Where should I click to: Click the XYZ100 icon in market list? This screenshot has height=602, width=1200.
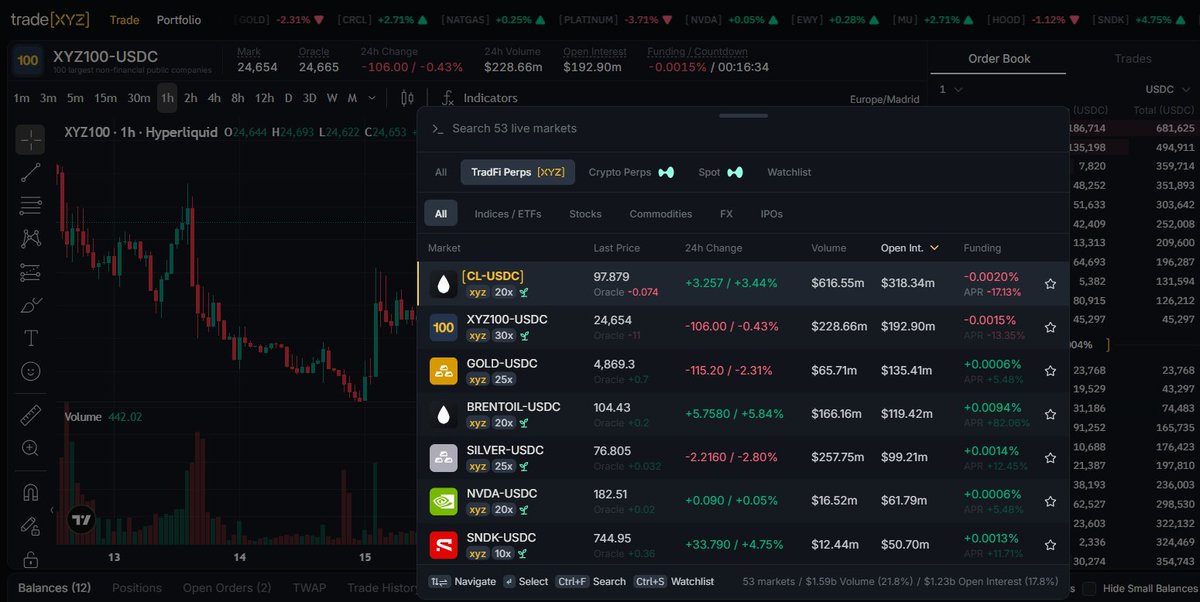pos(444,327)
